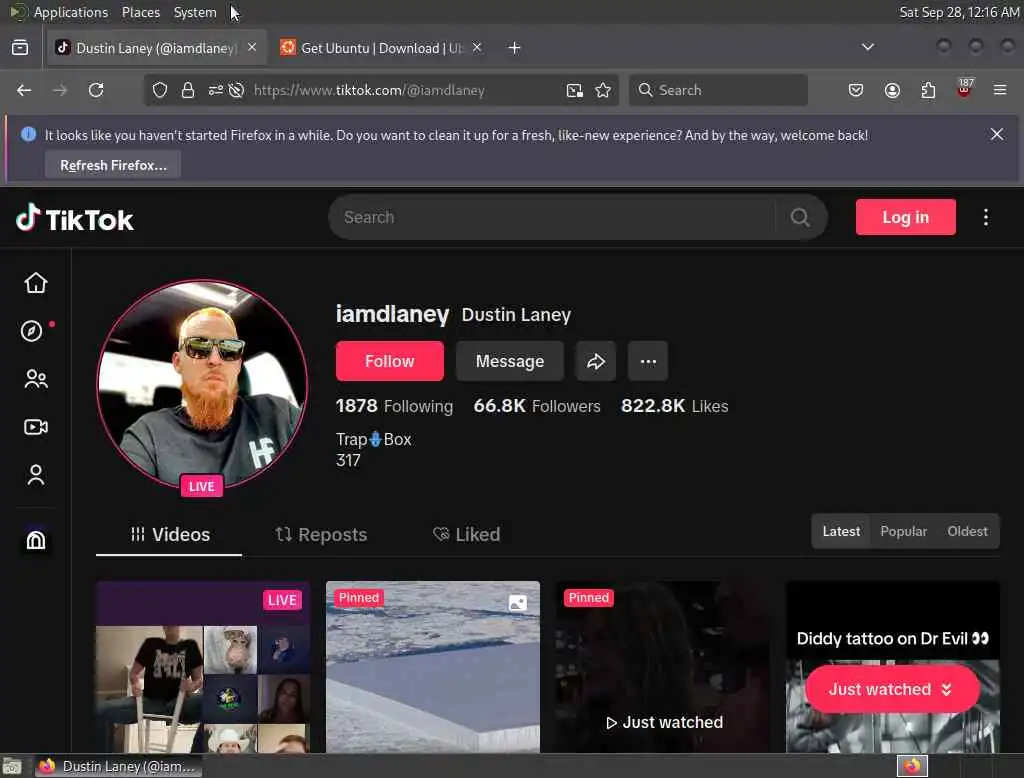The image size is (1024, 778).
Task: Open the extensions puzzle icon
Action: [928, 90]
